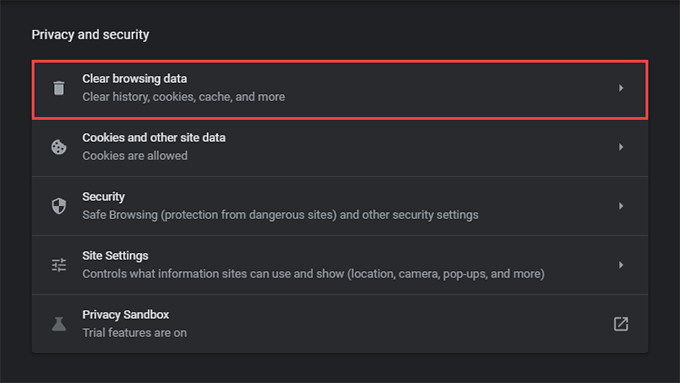Click 'Clear history, cookies, cache, and more' text

(x=184, y=97)
